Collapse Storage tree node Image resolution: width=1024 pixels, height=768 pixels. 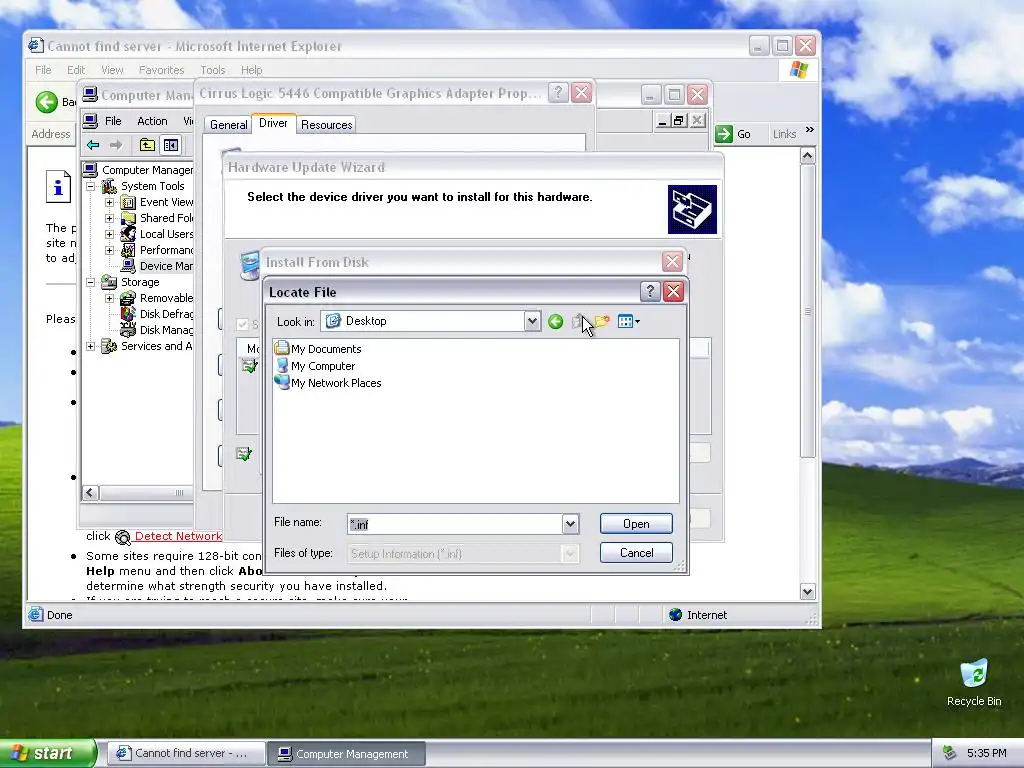pyautogui.click(x=91, y=282)
